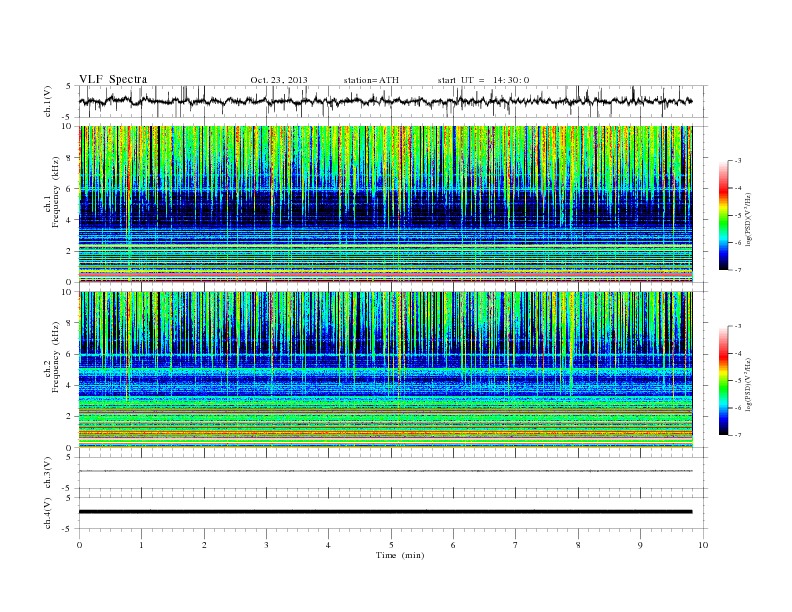
Task: Select the date text 'Oct. 23, 2013'
Action: click(279, 80)
